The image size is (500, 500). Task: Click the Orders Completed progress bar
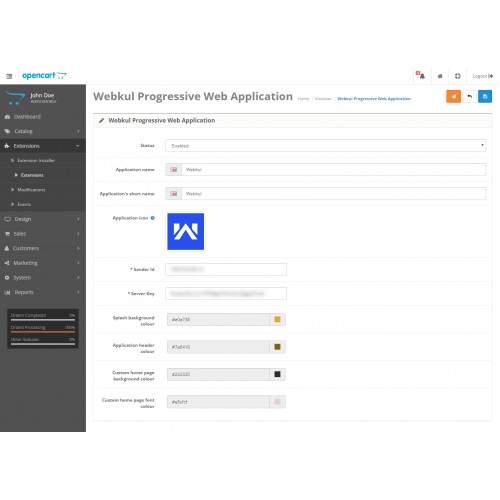click(43, 320)
